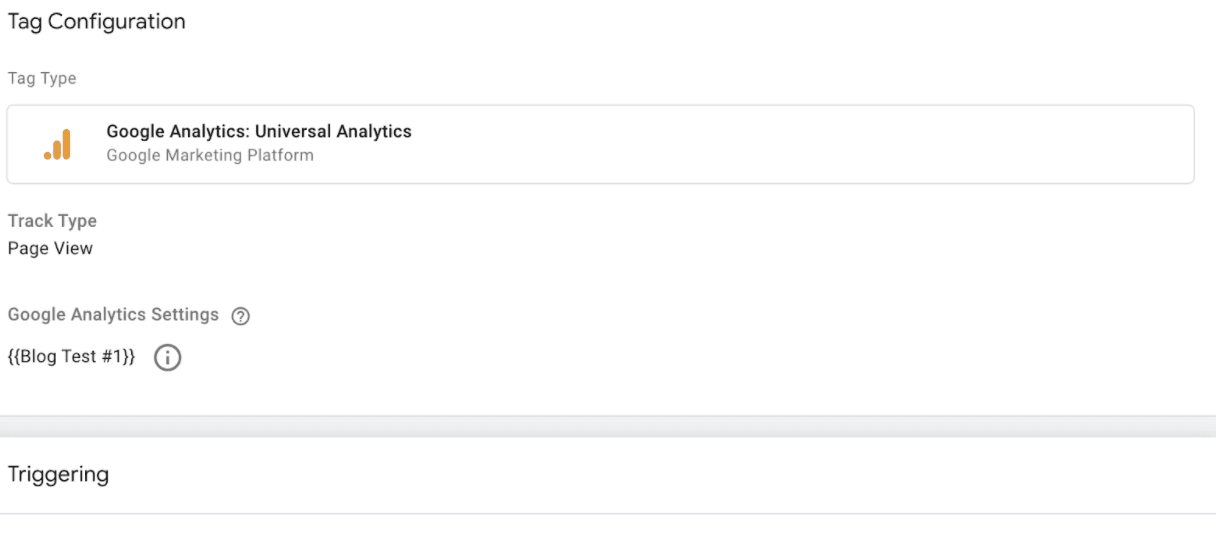Click the orange Google Analytics bar-chart icon
The image size is (1216, 548).
pyautogui.click(x=58, y=144)
